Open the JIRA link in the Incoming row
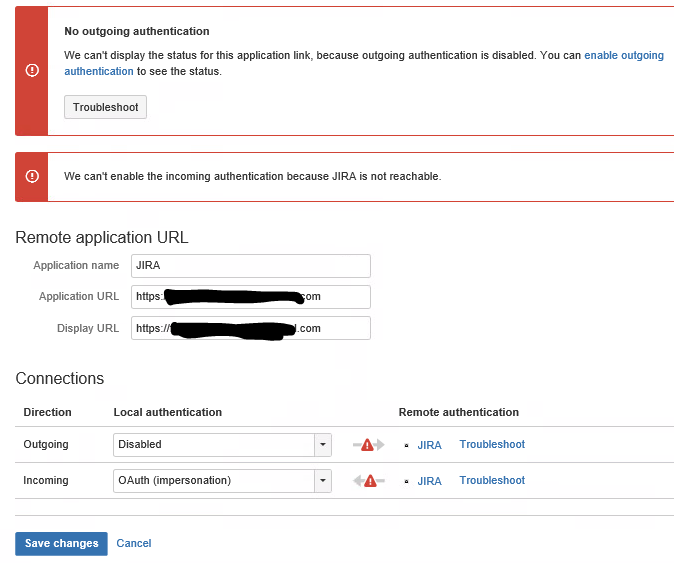674x563 pixels. [429, 481]
